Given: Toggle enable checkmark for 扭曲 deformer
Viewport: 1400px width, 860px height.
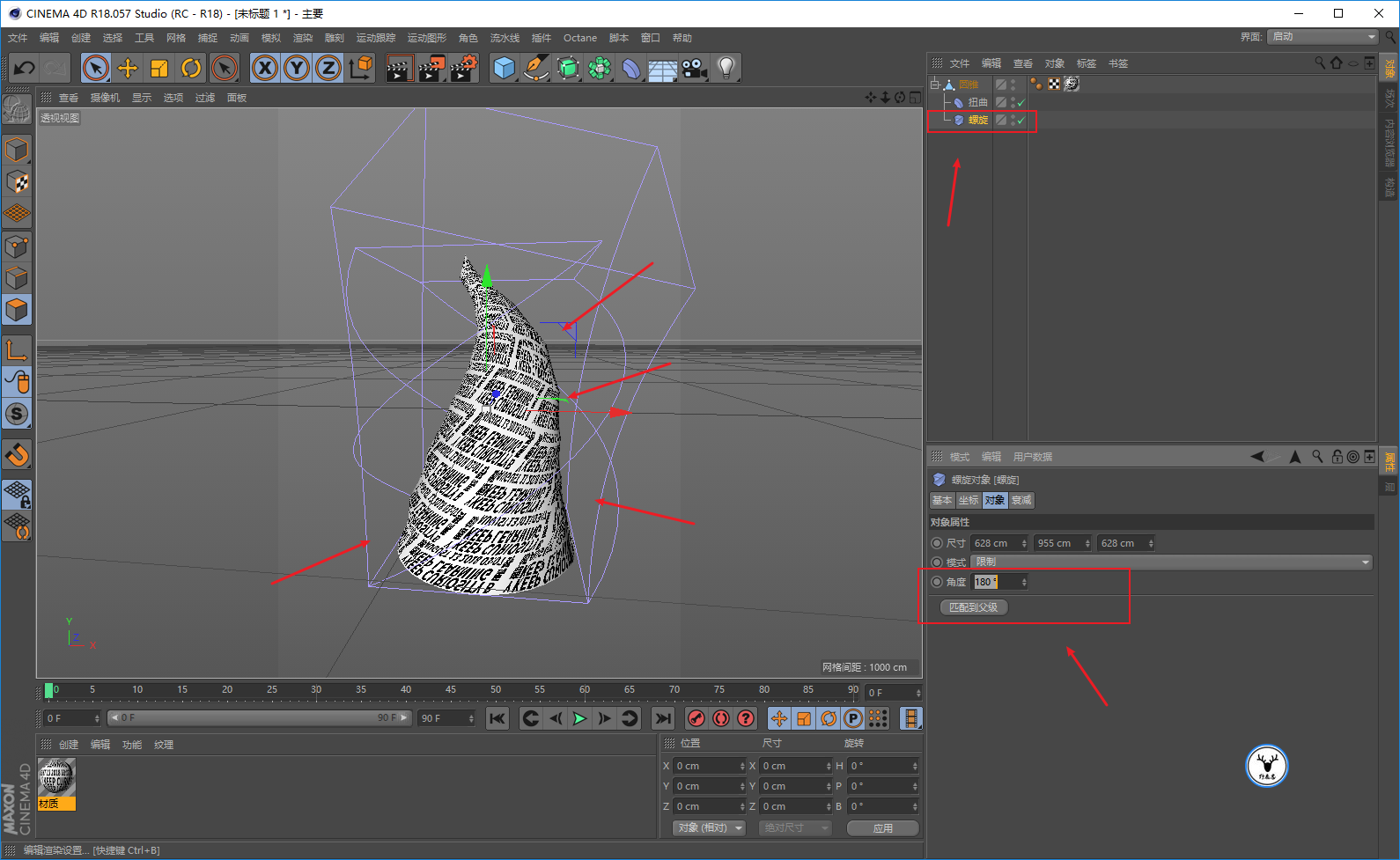Looking at the screenshot, I should (1021, 103).
